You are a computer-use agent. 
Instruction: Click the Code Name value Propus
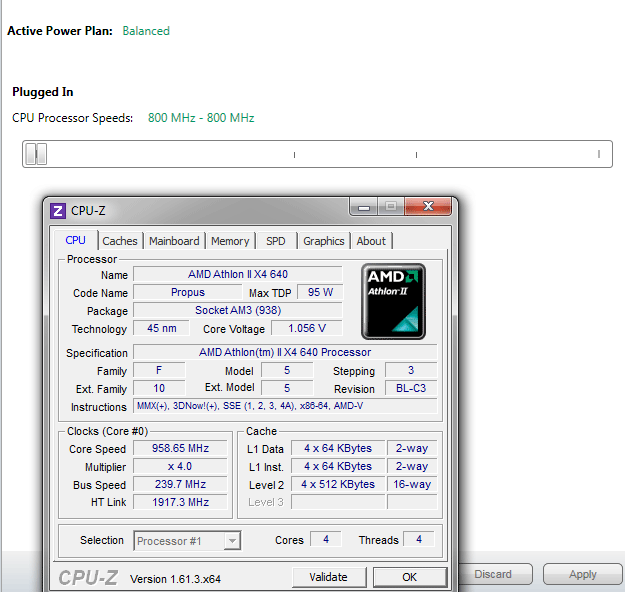188,292
